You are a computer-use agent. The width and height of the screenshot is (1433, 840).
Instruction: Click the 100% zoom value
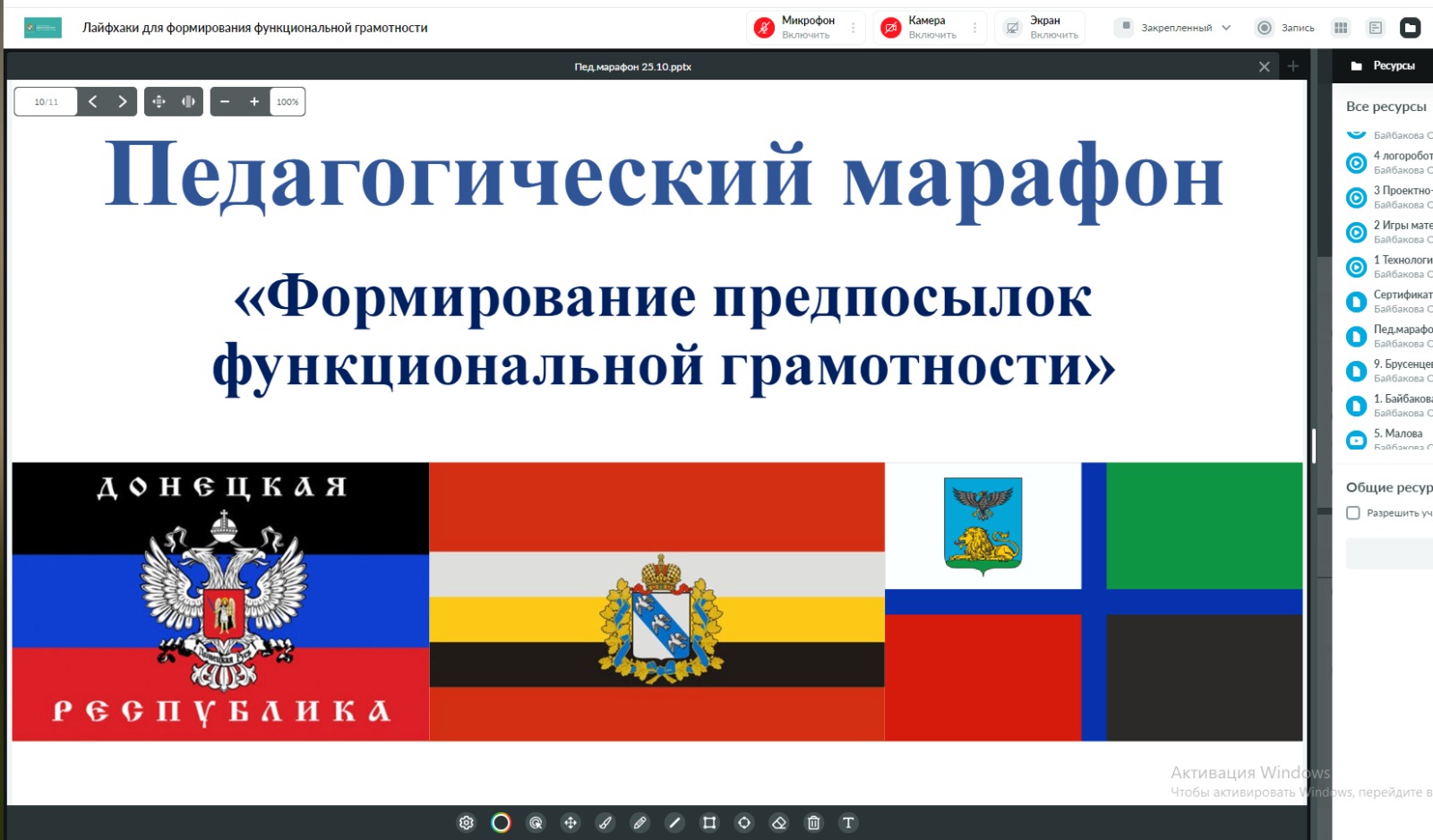[287, 102]
